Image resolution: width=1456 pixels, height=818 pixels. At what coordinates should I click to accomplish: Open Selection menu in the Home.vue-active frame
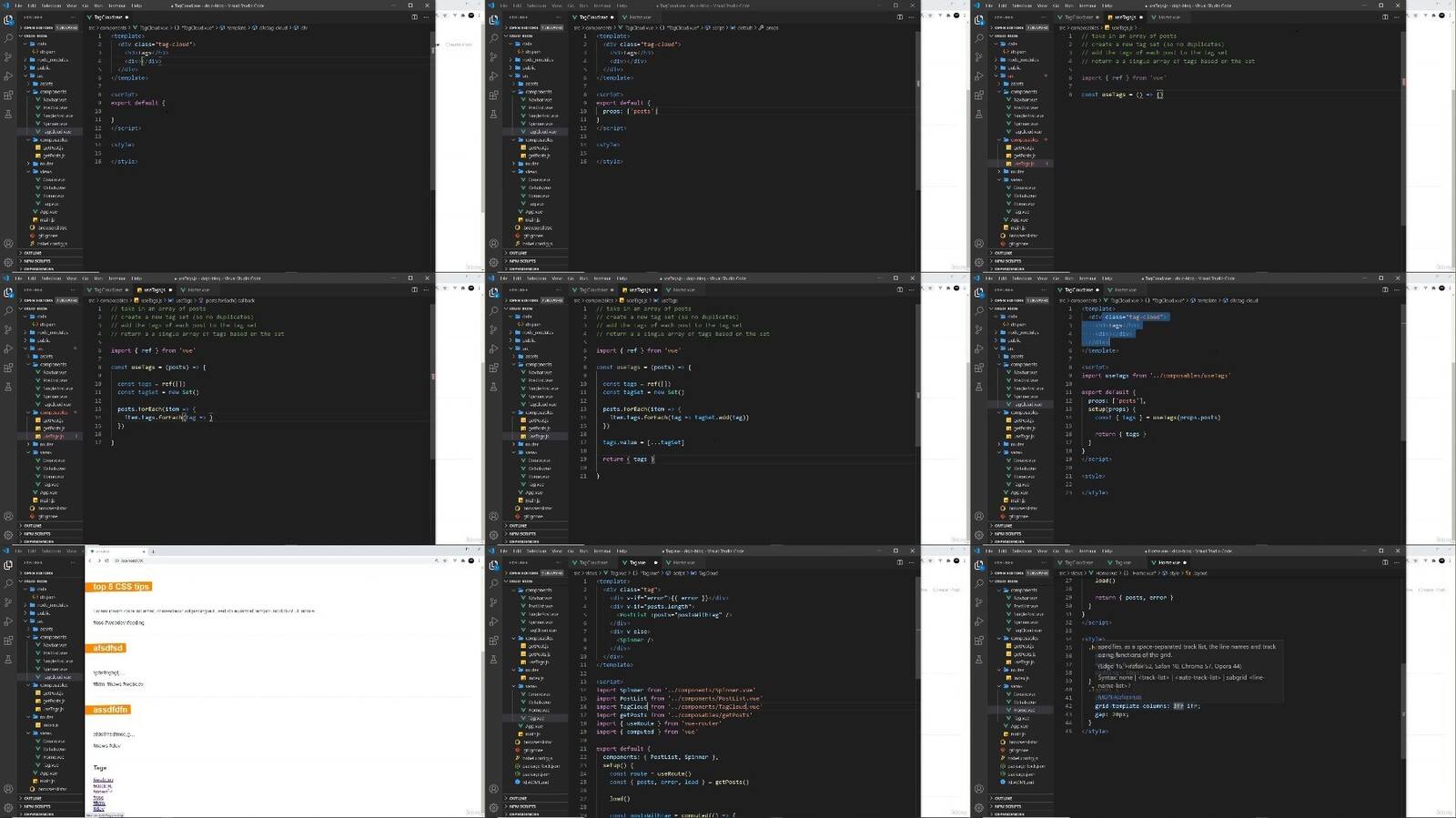(1022, 550)
